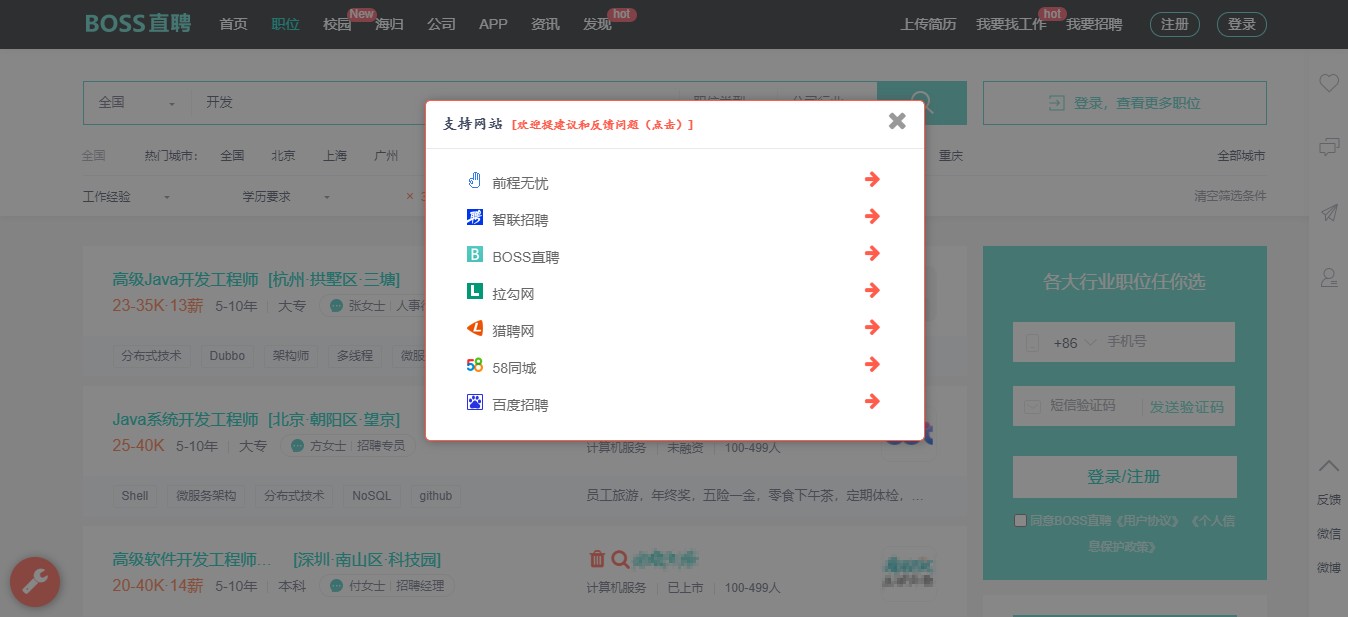Click the arrow next to 拉勾网
This screenshot has width=1348, height=617.
click(872, 290)
